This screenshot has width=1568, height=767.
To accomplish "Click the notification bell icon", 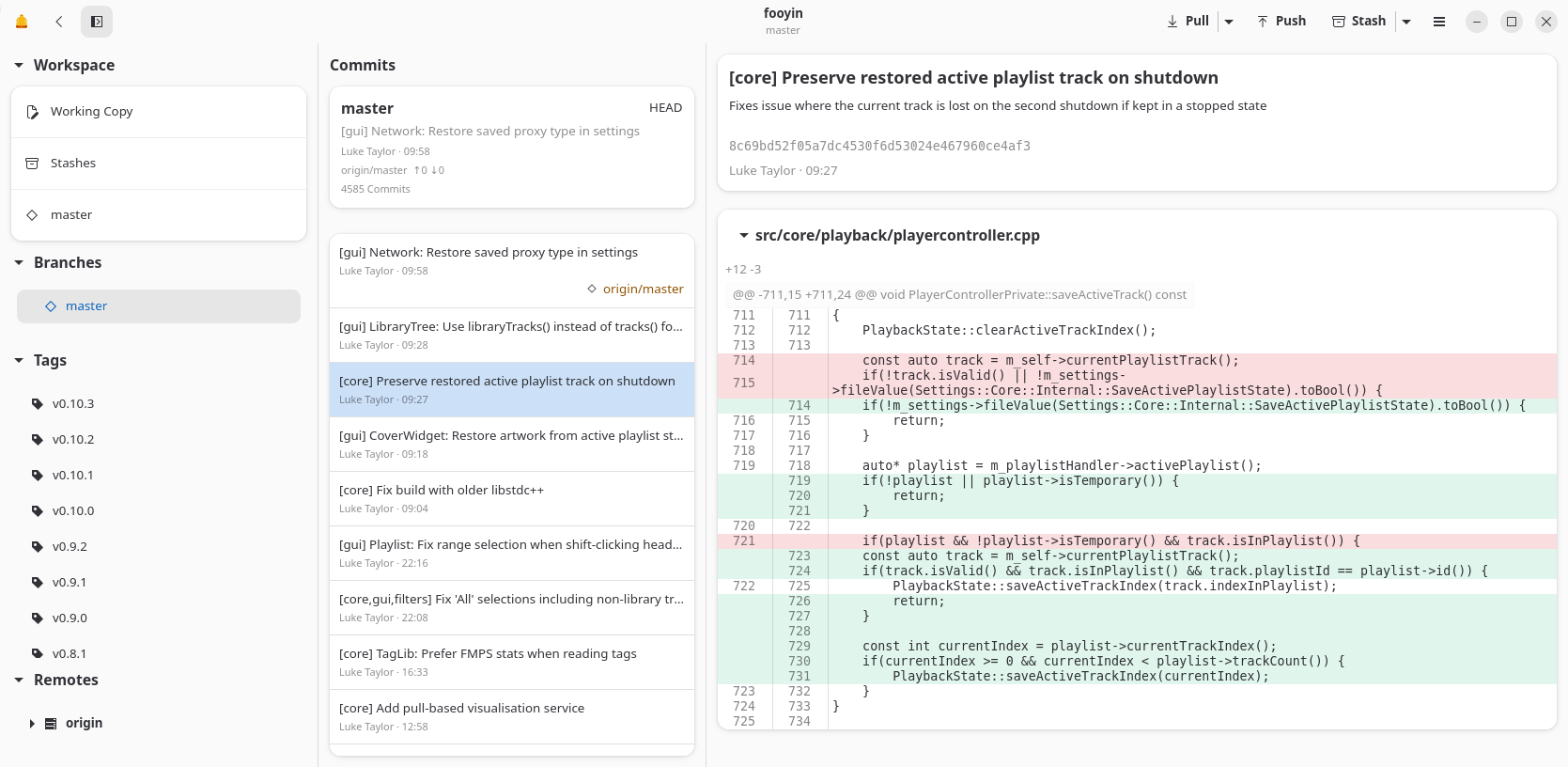I will coord(22,22).
